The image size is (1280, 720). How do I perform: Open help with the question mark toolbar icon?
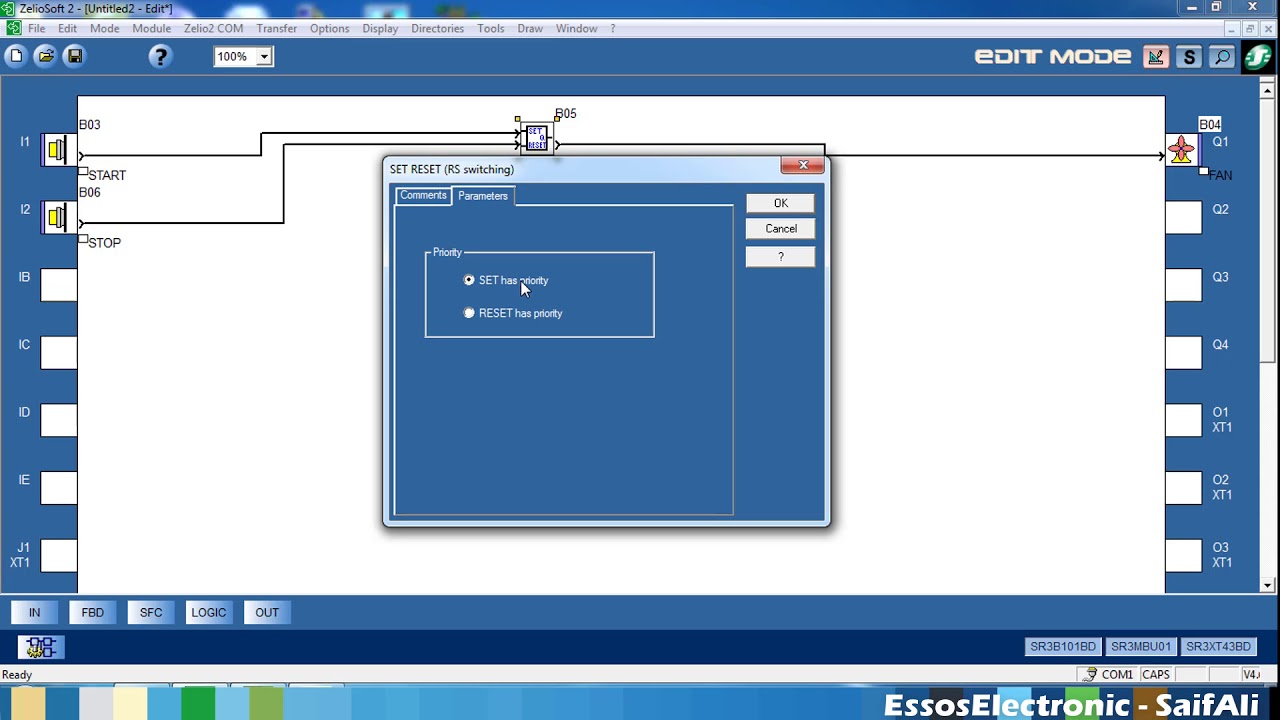pyautogui.click(x=160, y=57)
